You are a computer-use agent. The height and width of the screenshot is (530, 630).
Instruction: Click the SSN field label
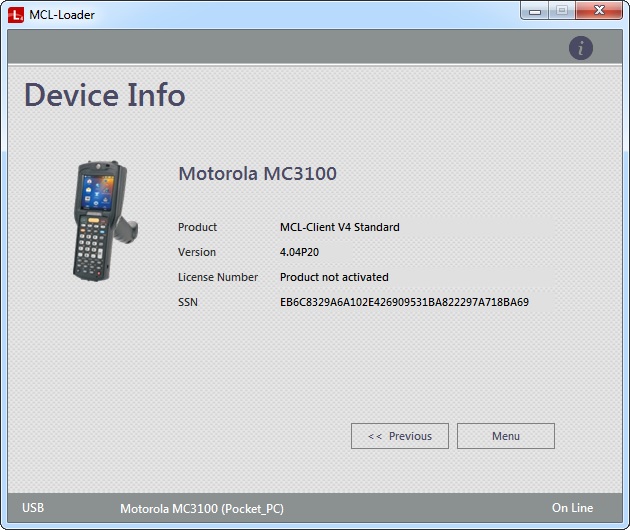click(188, 302)
